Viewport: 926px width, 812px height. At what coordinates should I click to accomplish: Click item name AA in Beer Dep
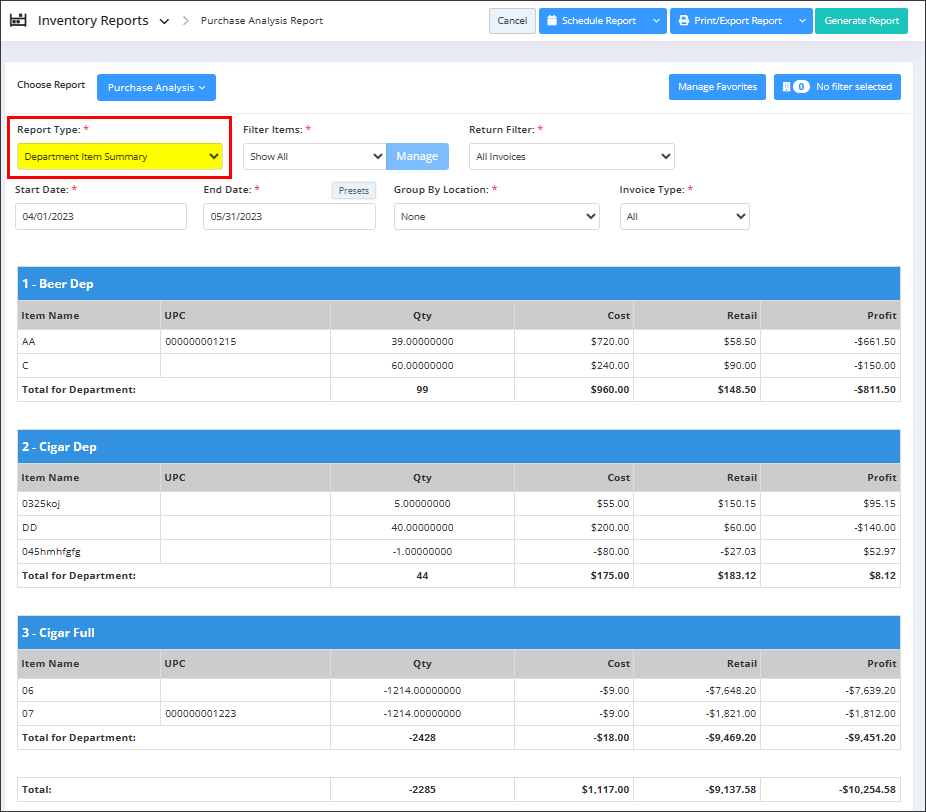point(28,342)
